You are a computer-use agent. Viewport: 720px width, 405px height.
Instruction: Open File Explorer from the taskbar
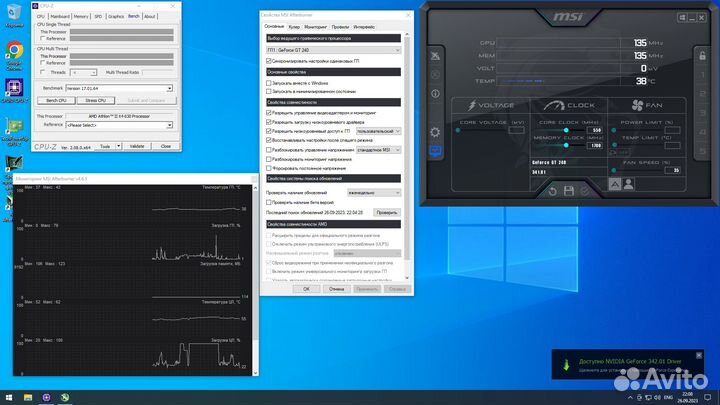click(x=28, y=397)
